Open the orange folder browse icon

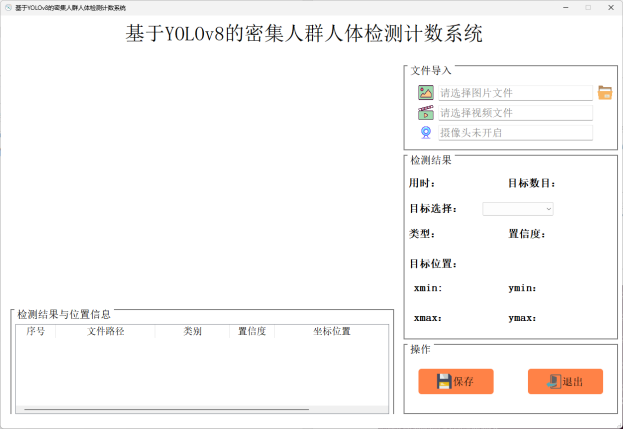pyautogui.click(x=605, y=93)
